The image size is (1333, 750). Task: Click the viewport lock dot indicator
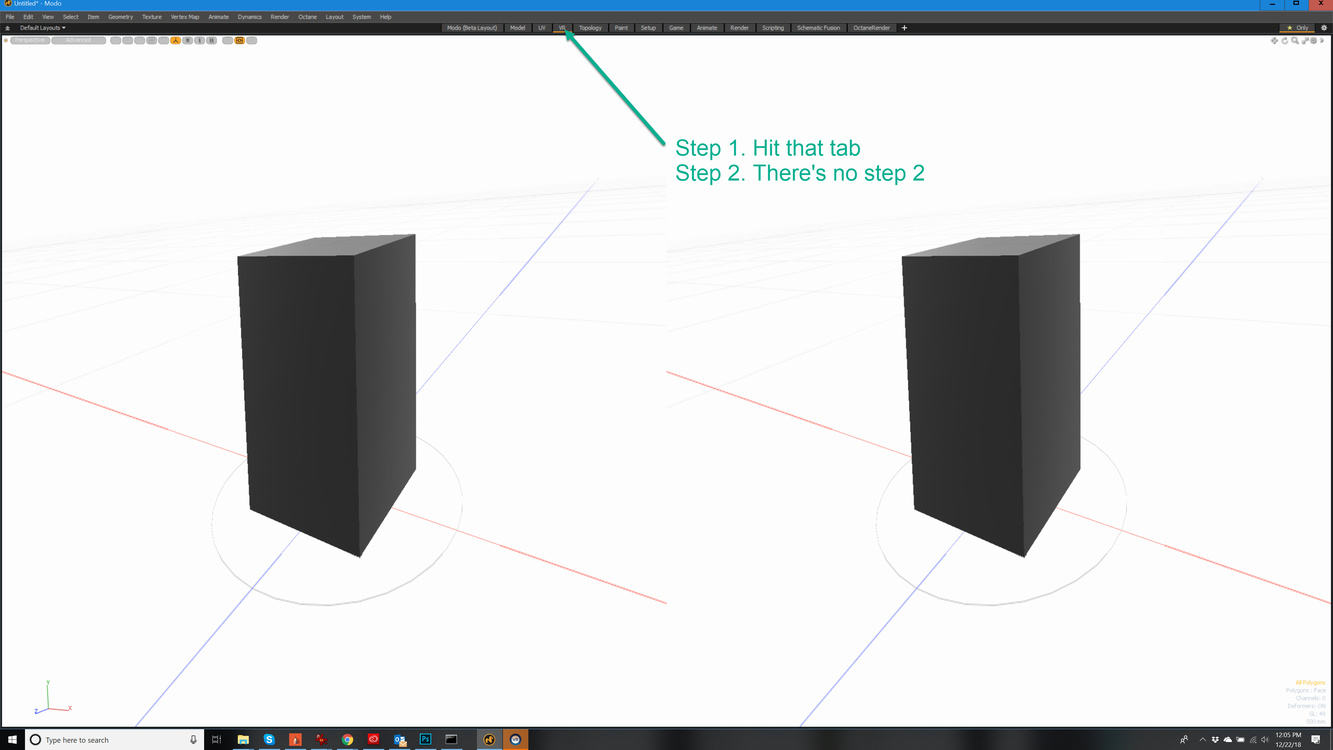[5, 40]
